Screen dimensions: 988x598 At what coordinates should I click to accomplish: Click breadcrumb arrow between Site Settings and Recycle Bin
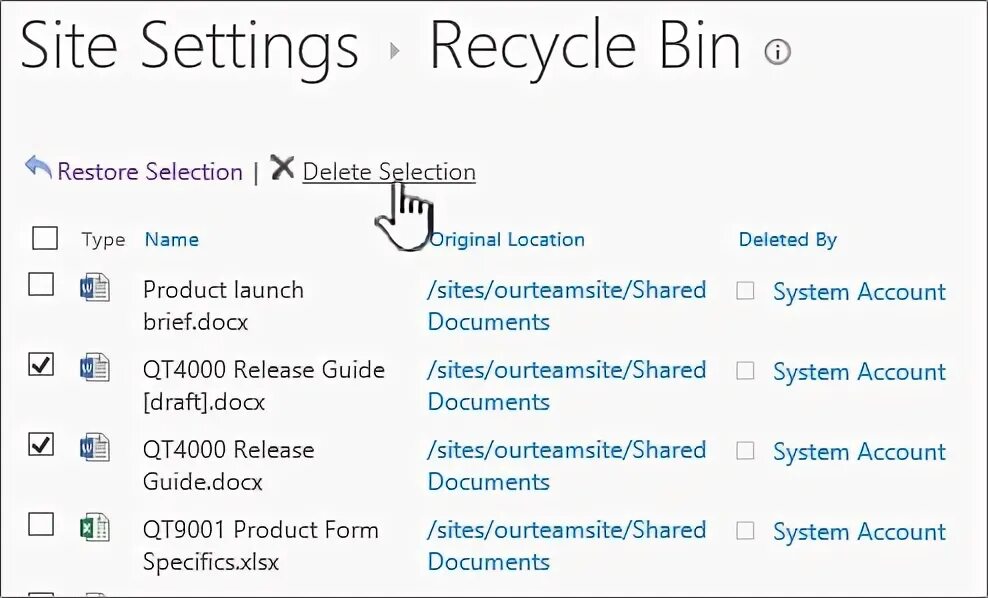(394, 50)
